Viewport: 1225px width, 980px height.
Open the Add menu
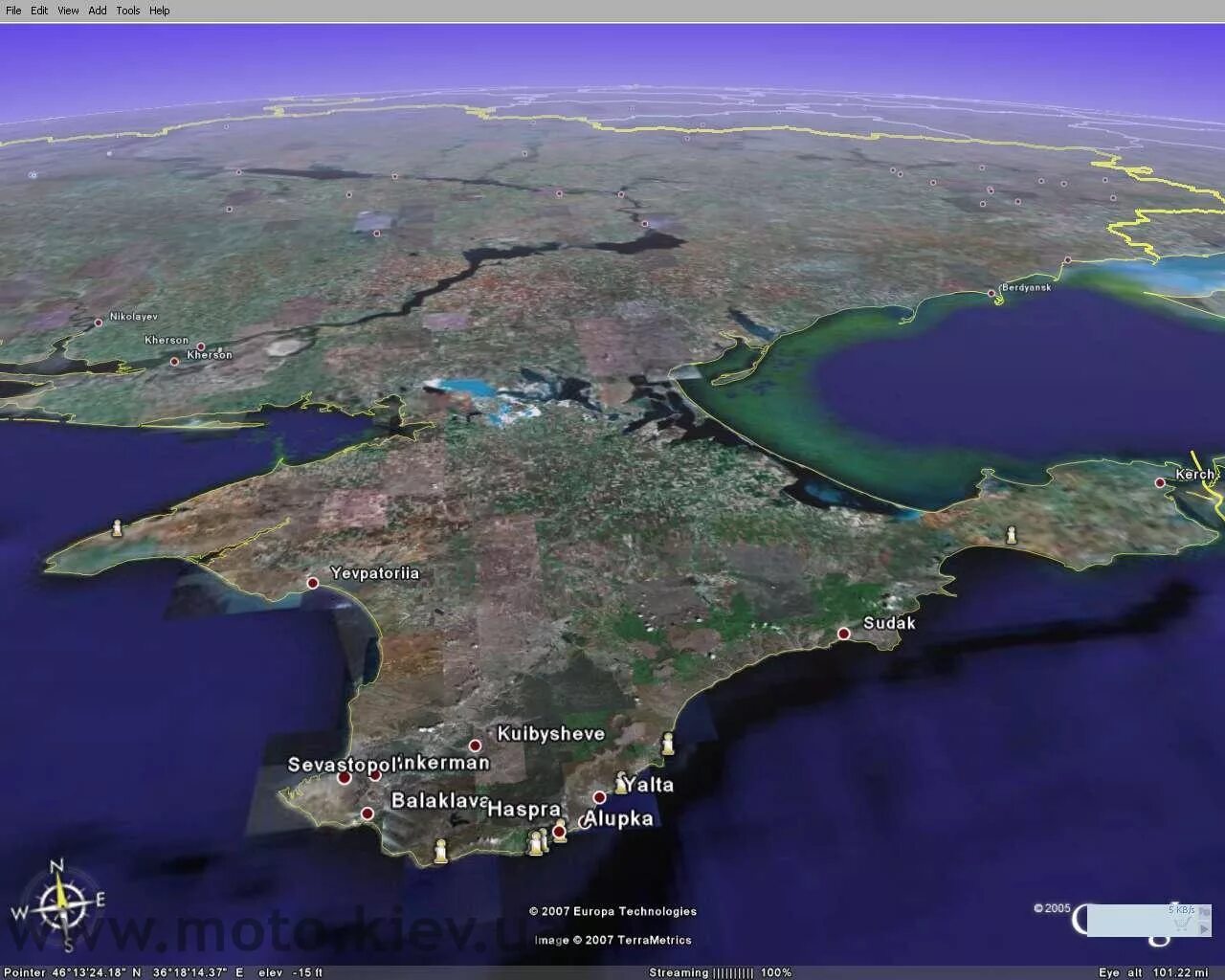[98, 11]
